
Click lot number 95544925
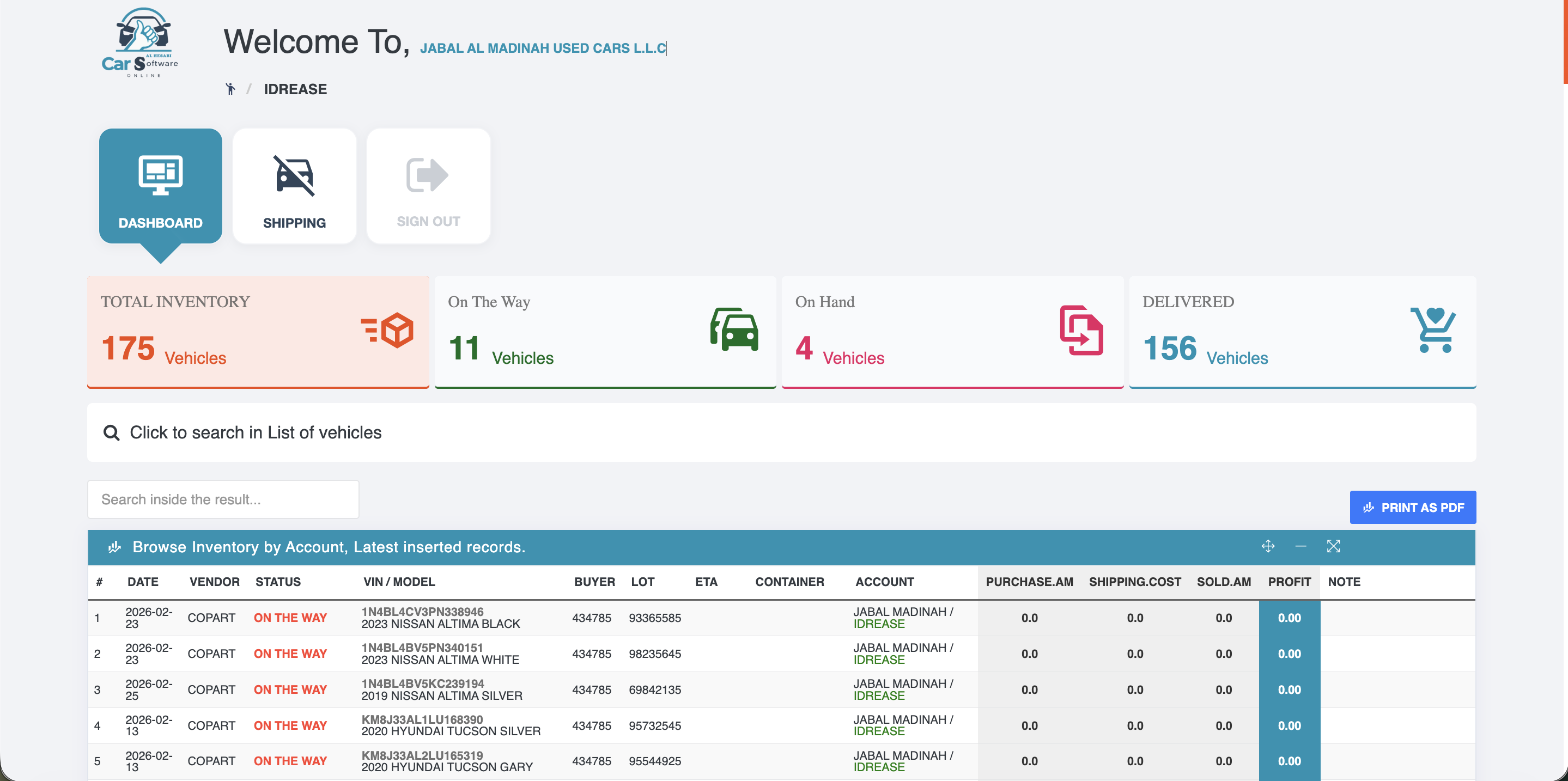[x=655, y=761]
